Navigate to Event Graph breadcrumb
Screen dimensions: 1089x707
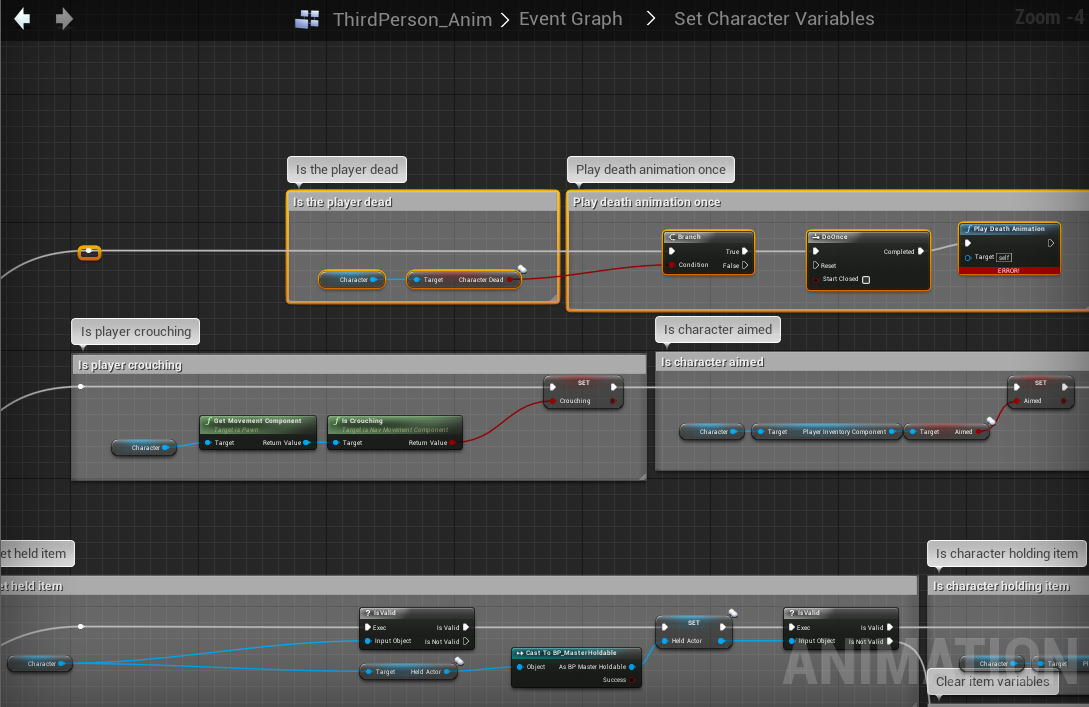[570, 19]
